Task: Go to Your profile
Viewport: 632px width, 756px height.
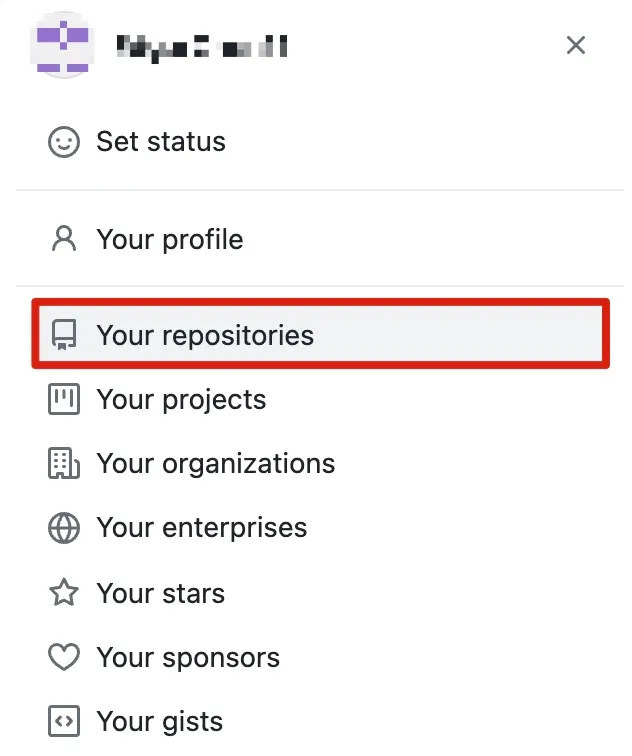Action: [x=170, y=240]
